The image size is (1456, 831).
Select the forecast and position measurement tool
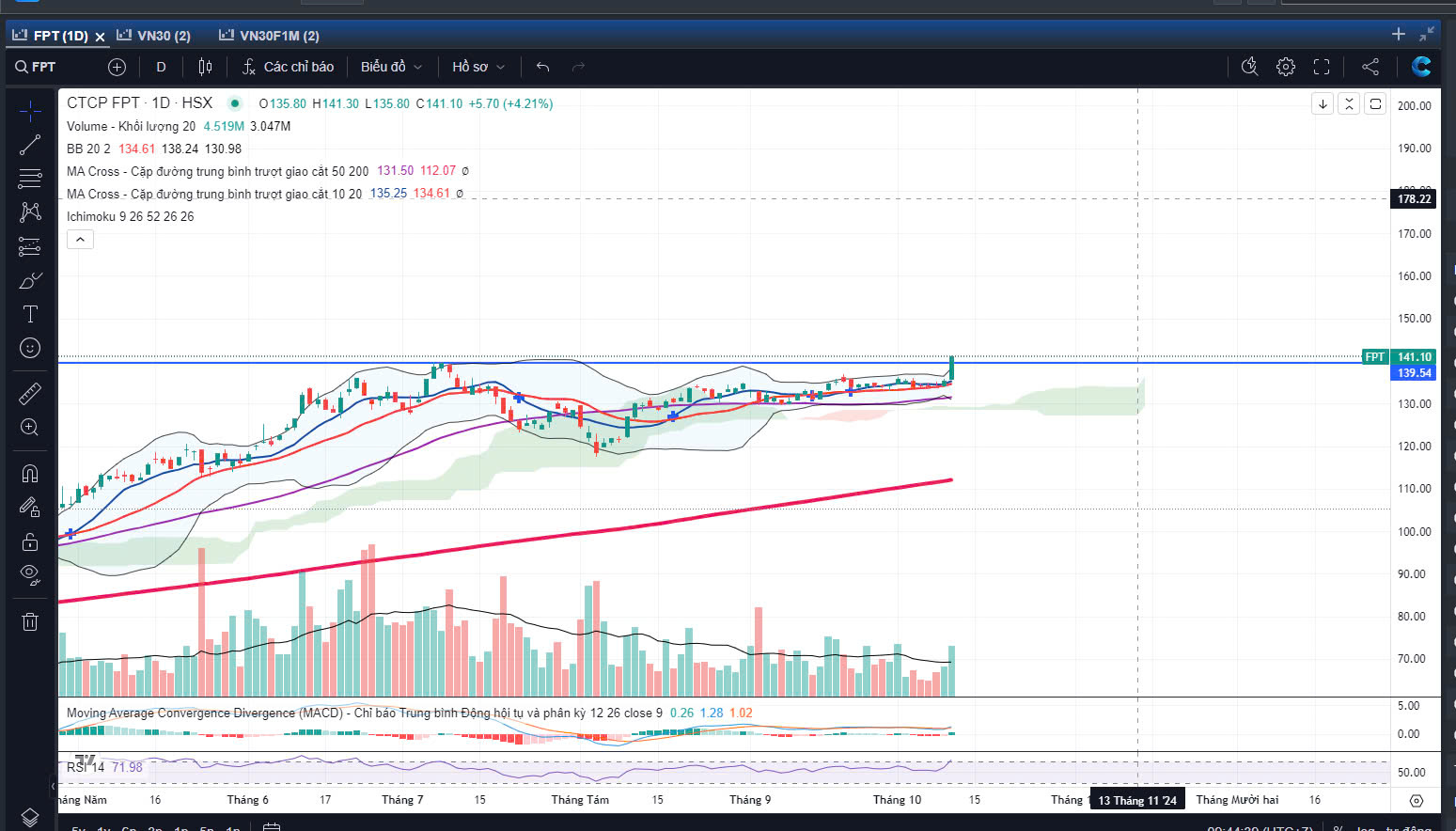click(30, 246)
